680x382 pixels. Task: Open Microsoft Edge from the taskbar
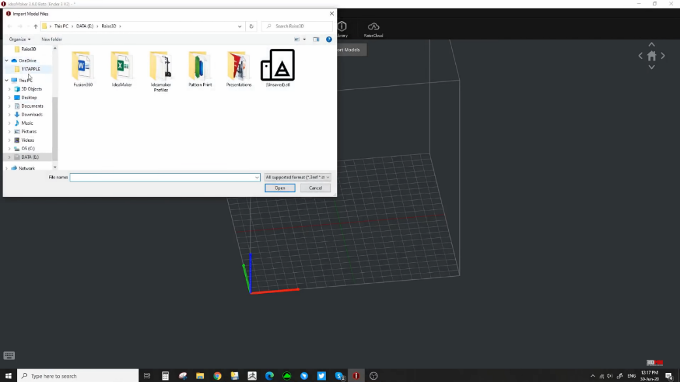pyautogui.click(x=269, y=376)
